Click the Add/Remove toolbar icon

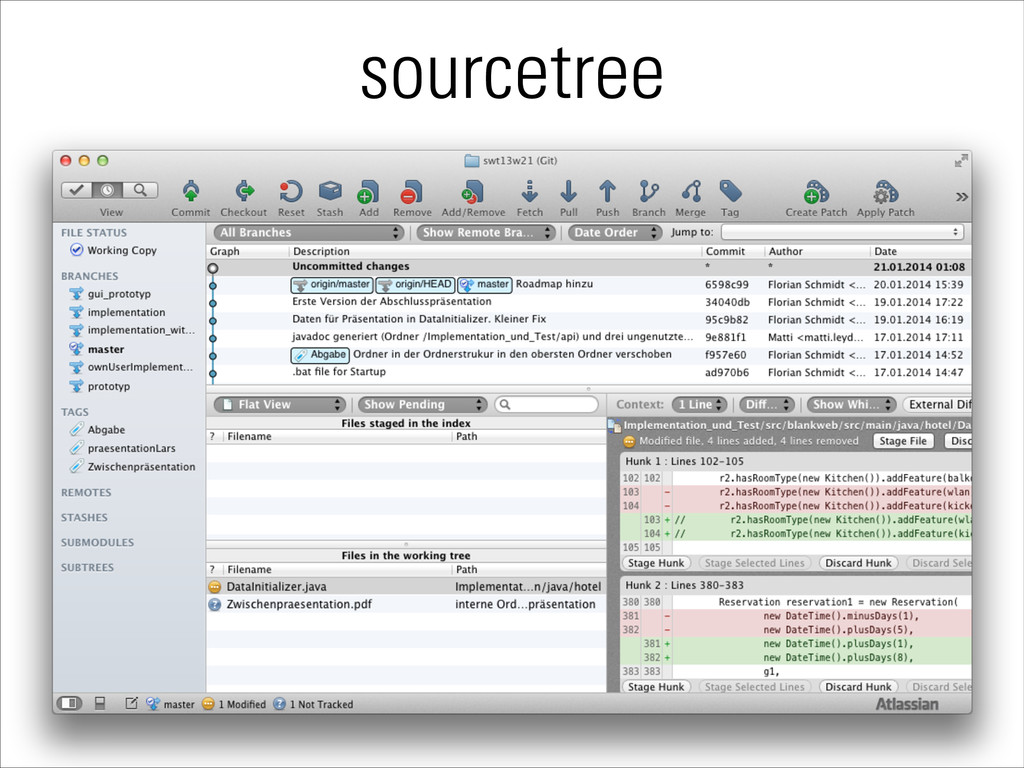[x=473, y=192]
